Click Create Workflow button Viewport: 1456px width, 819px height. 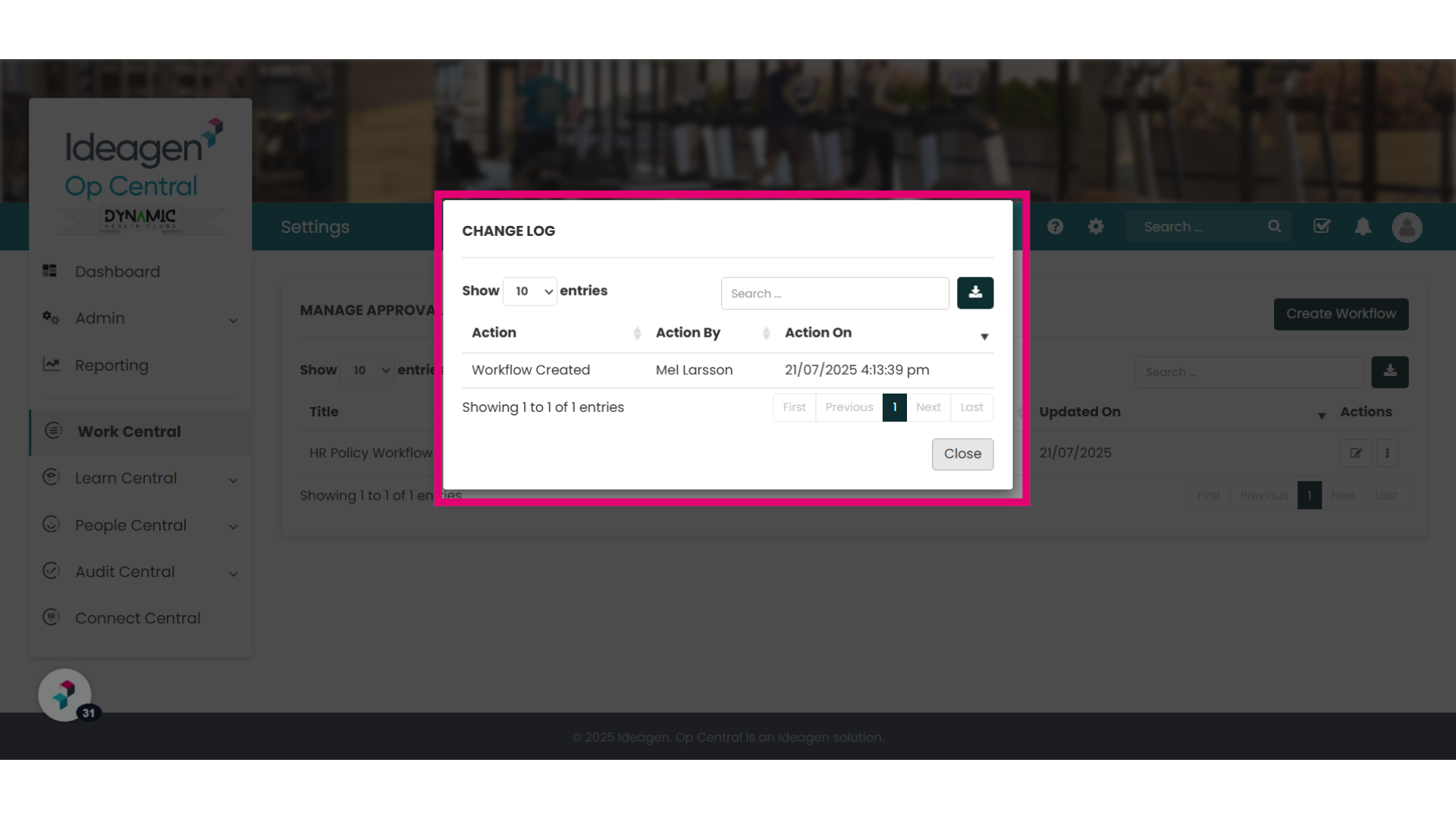pos(1341,314)
